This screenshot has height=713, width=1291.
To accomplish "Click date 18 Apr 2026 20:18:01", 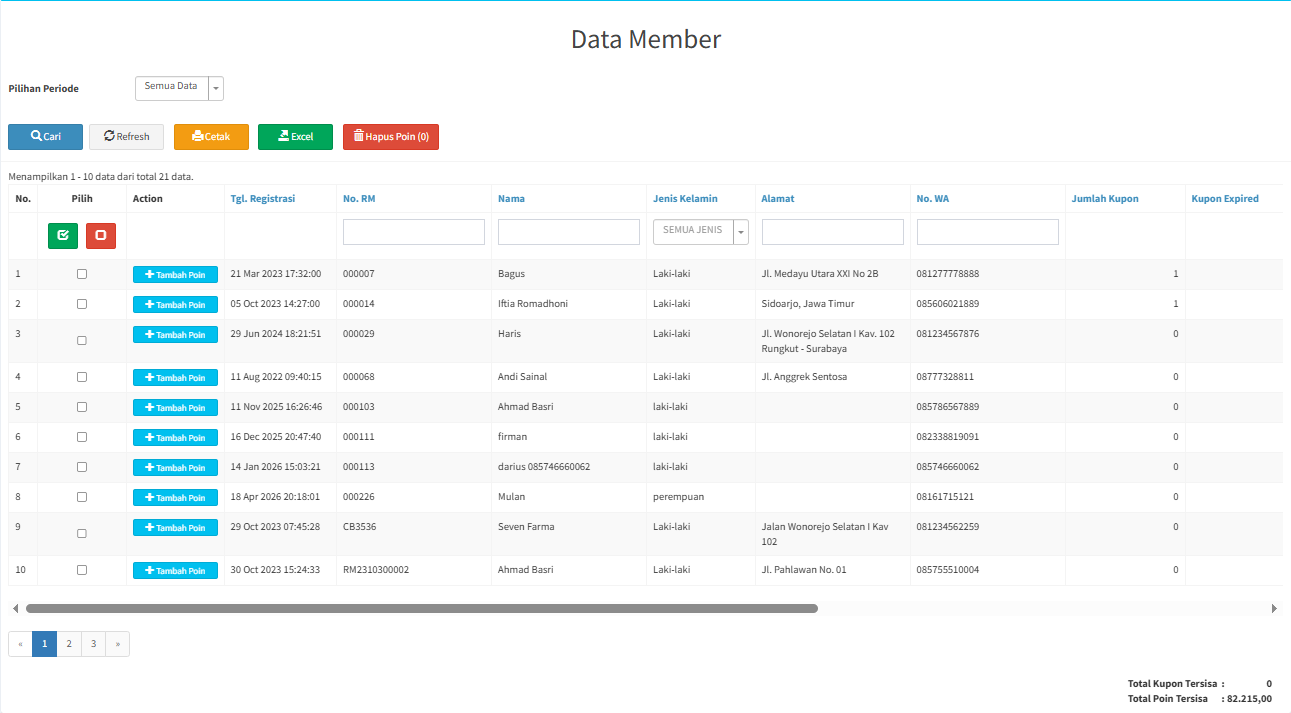I will click(x=276, y=497).
